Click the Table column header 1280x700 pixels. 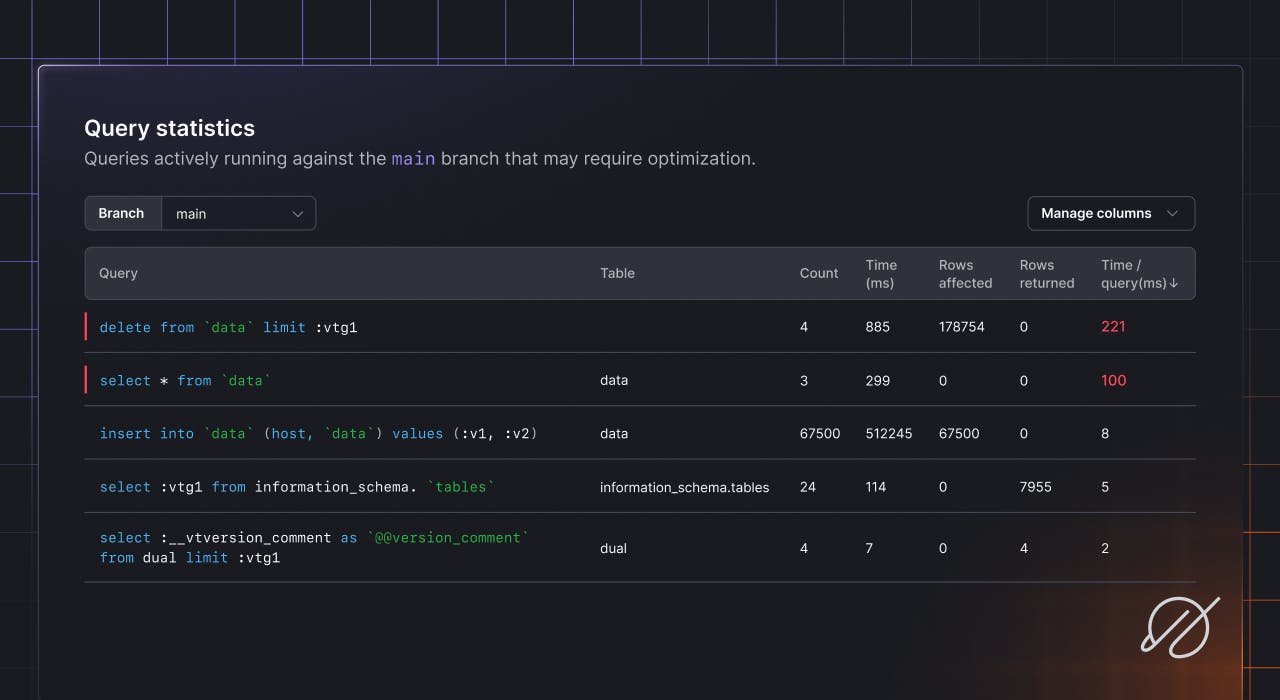point(617,273)
